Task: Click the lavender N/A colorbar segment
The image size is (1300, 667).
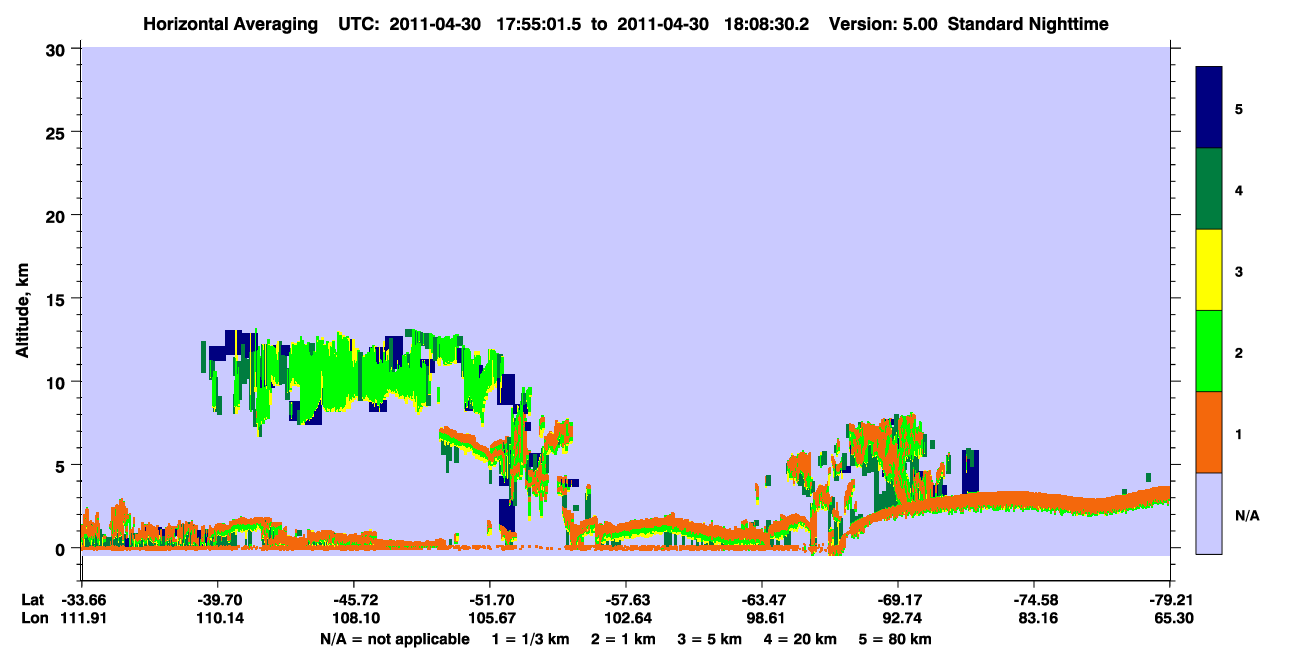Action: pos(1209,513)
